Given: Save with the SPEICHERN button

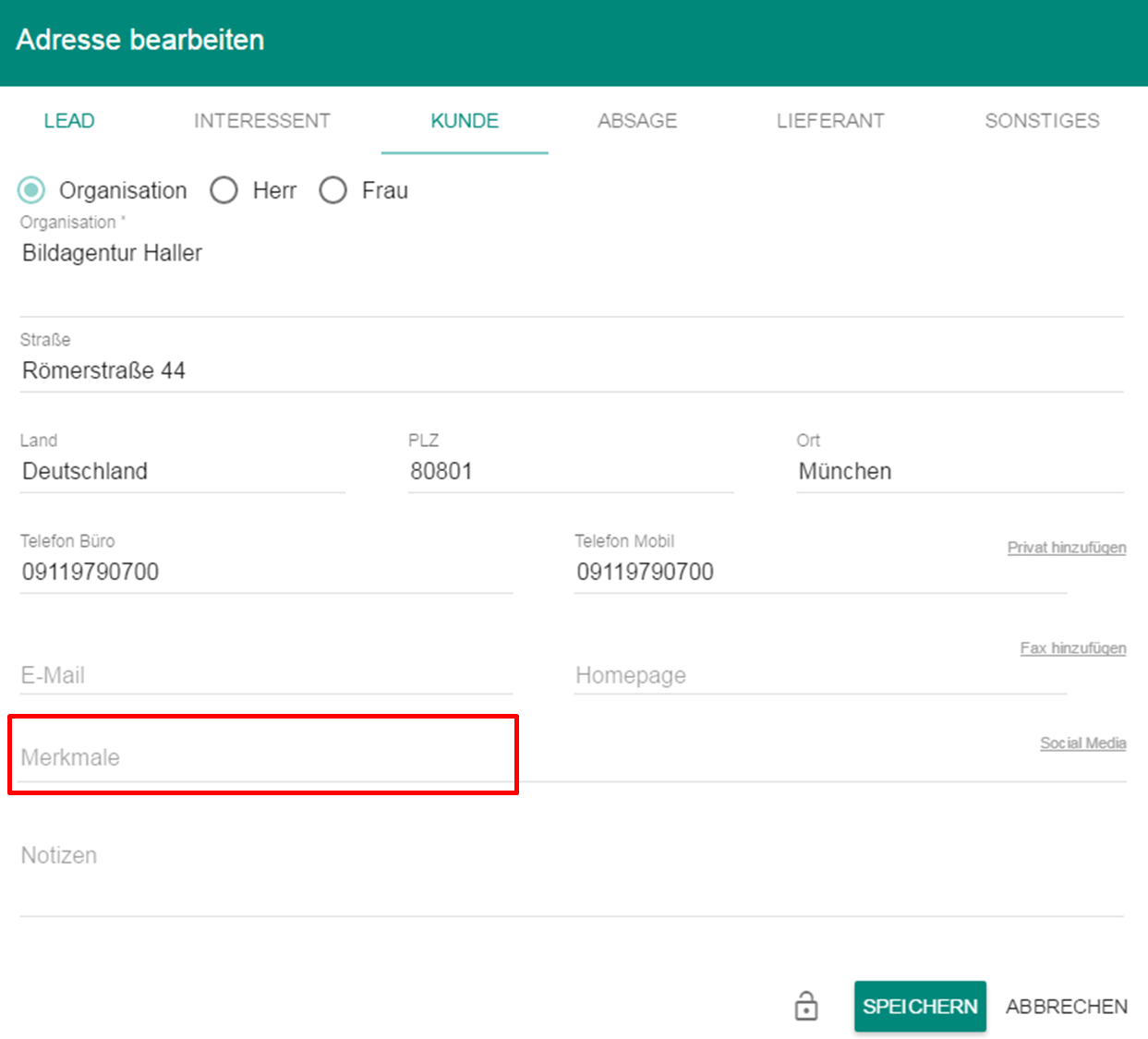Looking at the screenshot, I should point(920,1006).
